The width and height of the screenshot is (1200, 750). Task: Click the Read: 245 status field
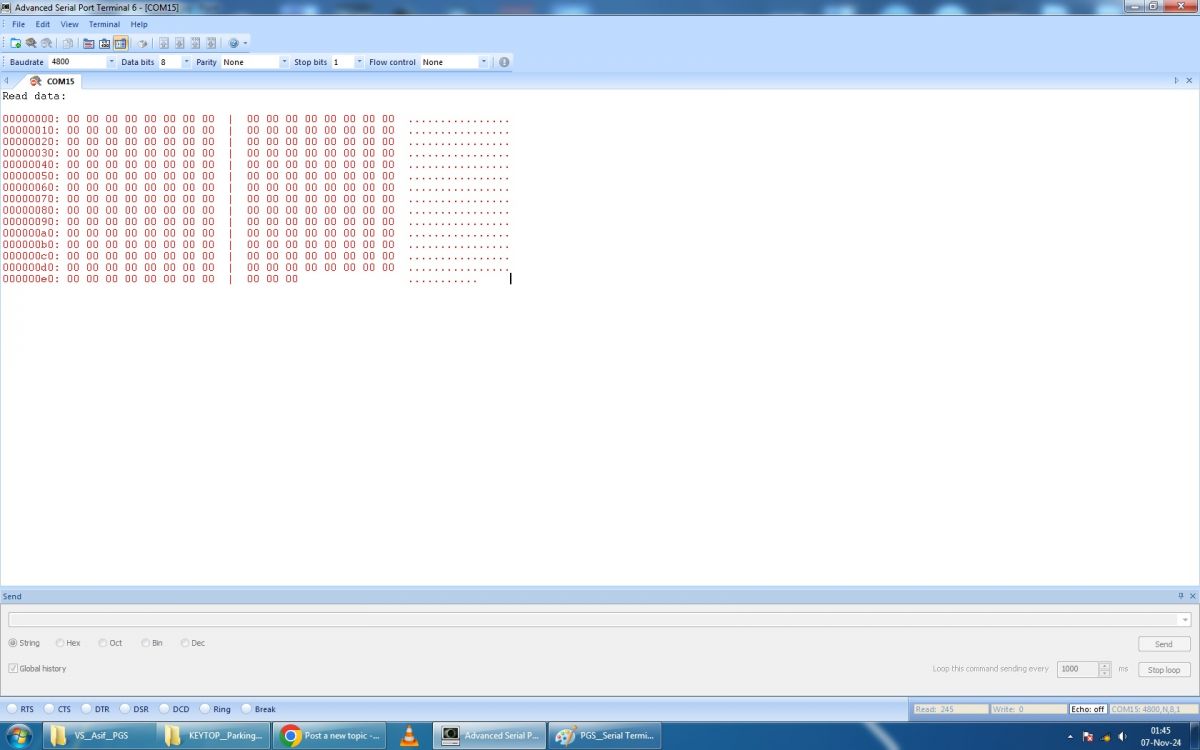[950, 709]
